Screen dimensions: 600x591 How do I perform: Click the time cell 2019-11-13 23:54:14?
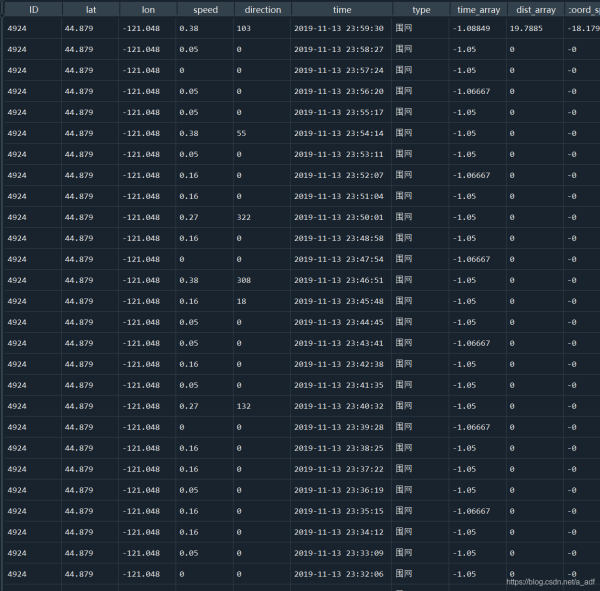point(339,133)
